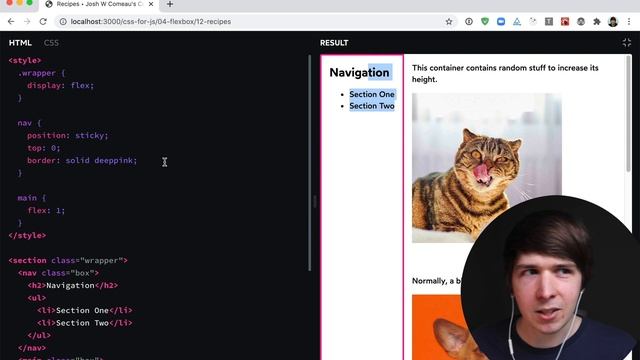Open the Extensions puzzle-piece menu
Viewport: 640px width, 360px height.
(597, 22)
